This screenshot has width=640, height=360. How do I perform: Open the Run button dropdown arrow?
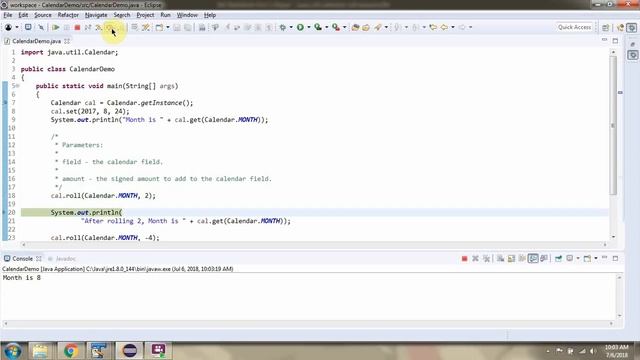click(309, 27)
